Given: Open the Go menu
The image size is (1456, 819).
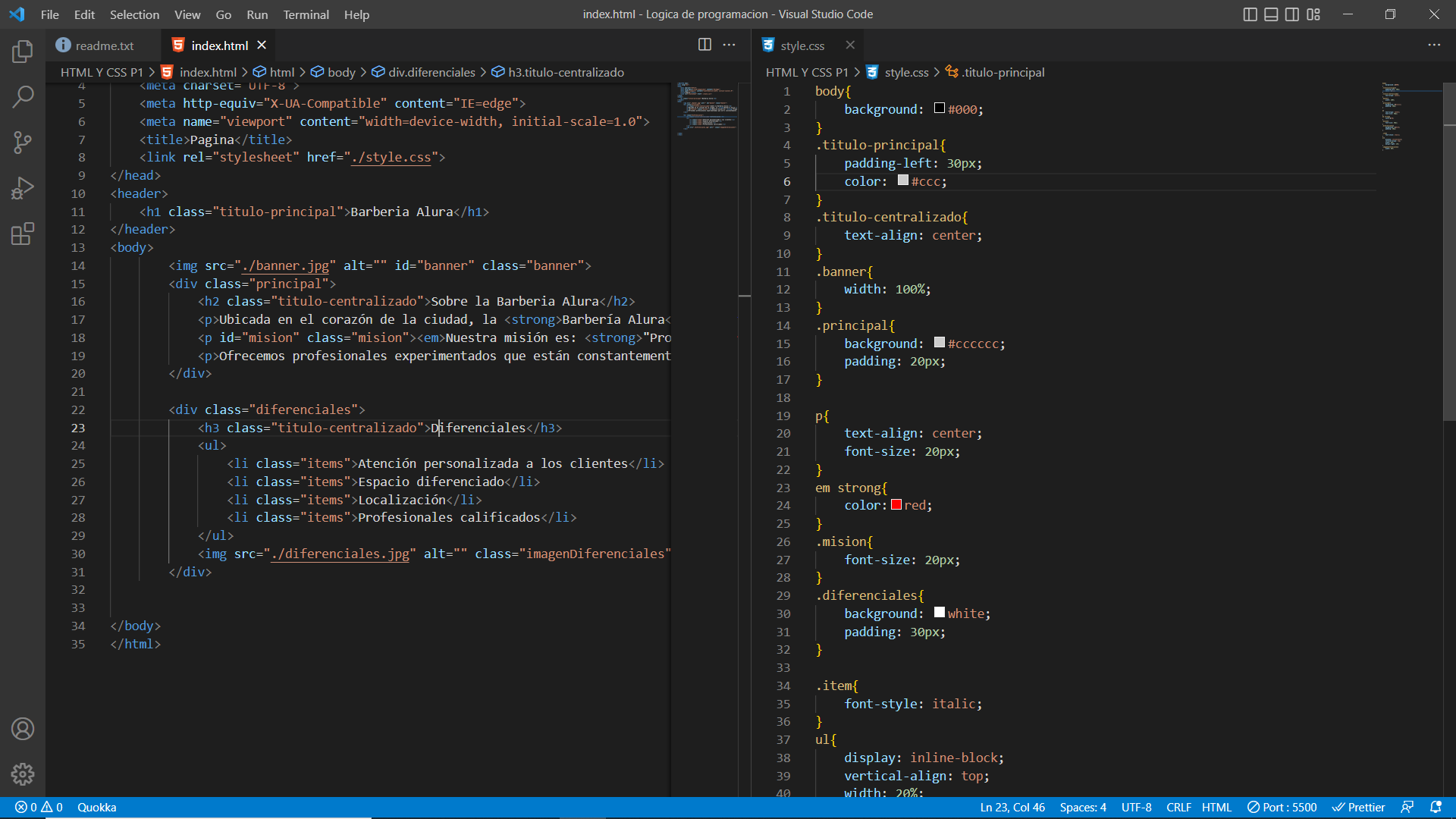Looking at the screenshot, I should tap(224, 14).
